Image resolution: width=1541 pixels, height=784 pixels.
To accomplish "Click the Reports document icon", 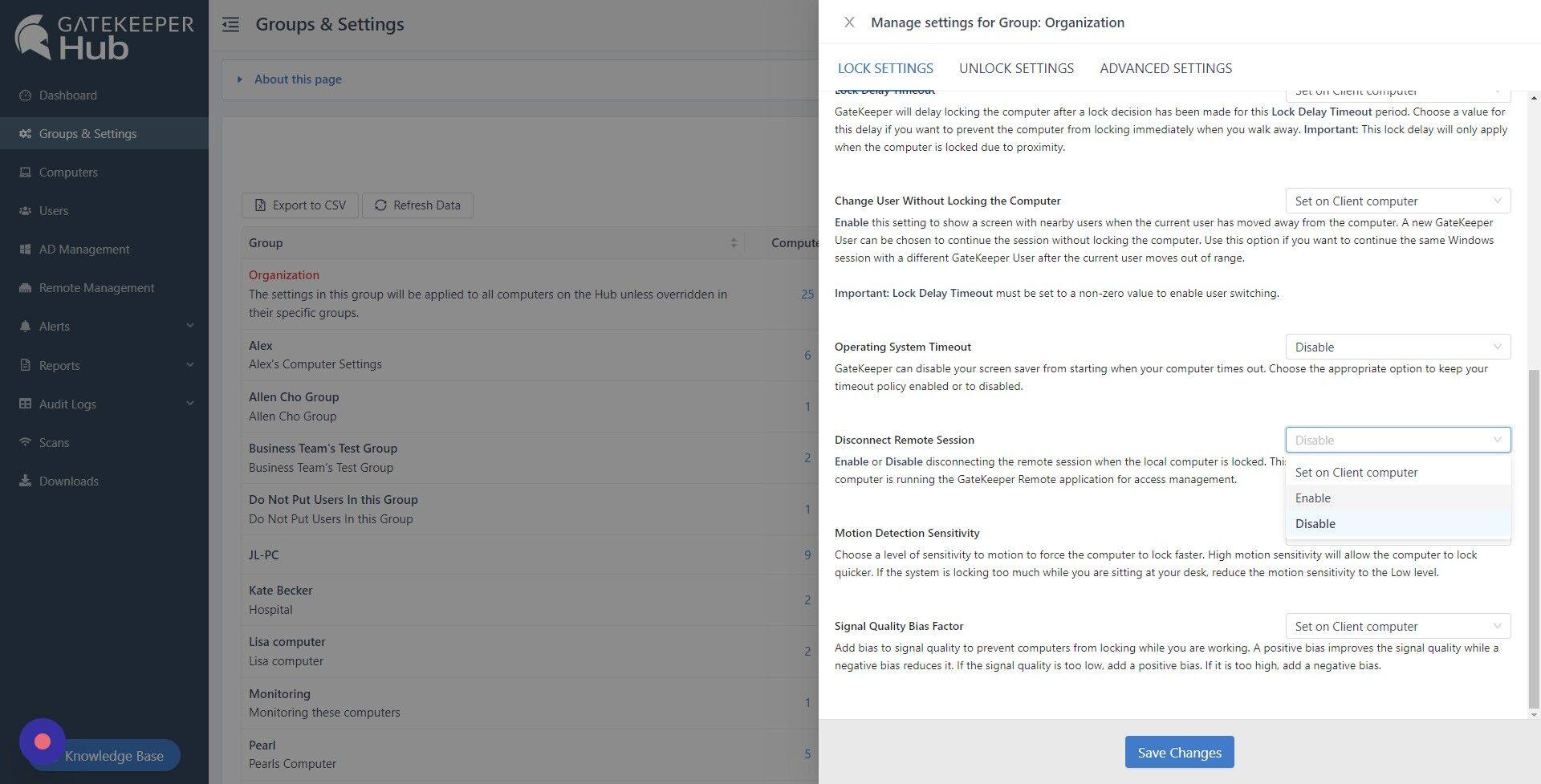I will pos(25,365).
